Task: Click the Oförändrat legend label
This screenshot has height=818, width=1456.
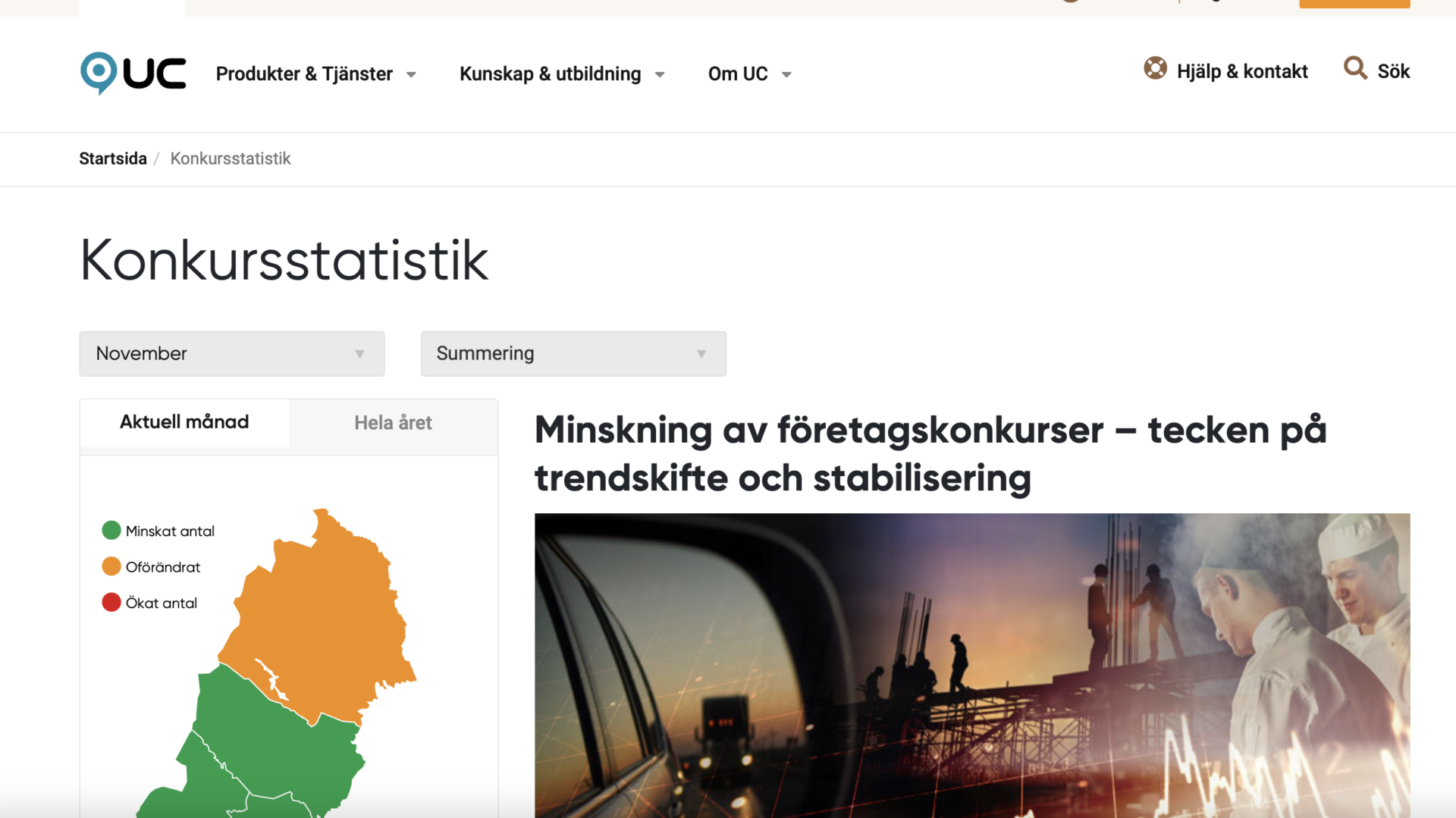Action: [x=163, y=567]
